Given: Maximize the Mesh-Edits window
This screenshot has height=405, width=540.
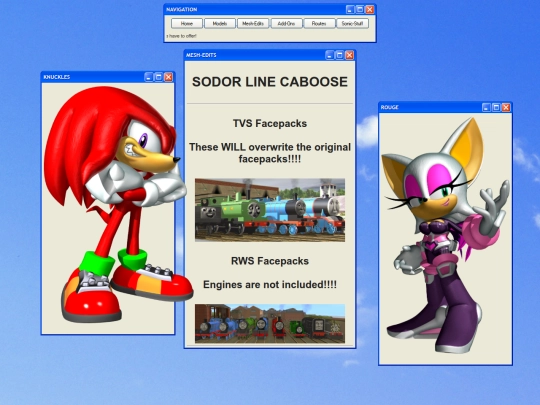Looking at the screenshot, I should tap(340, 55).
